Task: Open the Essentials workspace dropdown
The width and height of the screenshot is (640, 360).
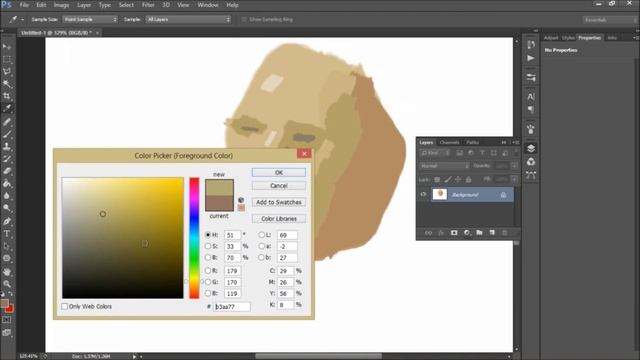Action: pyautogui.click(x=609, y=20)
